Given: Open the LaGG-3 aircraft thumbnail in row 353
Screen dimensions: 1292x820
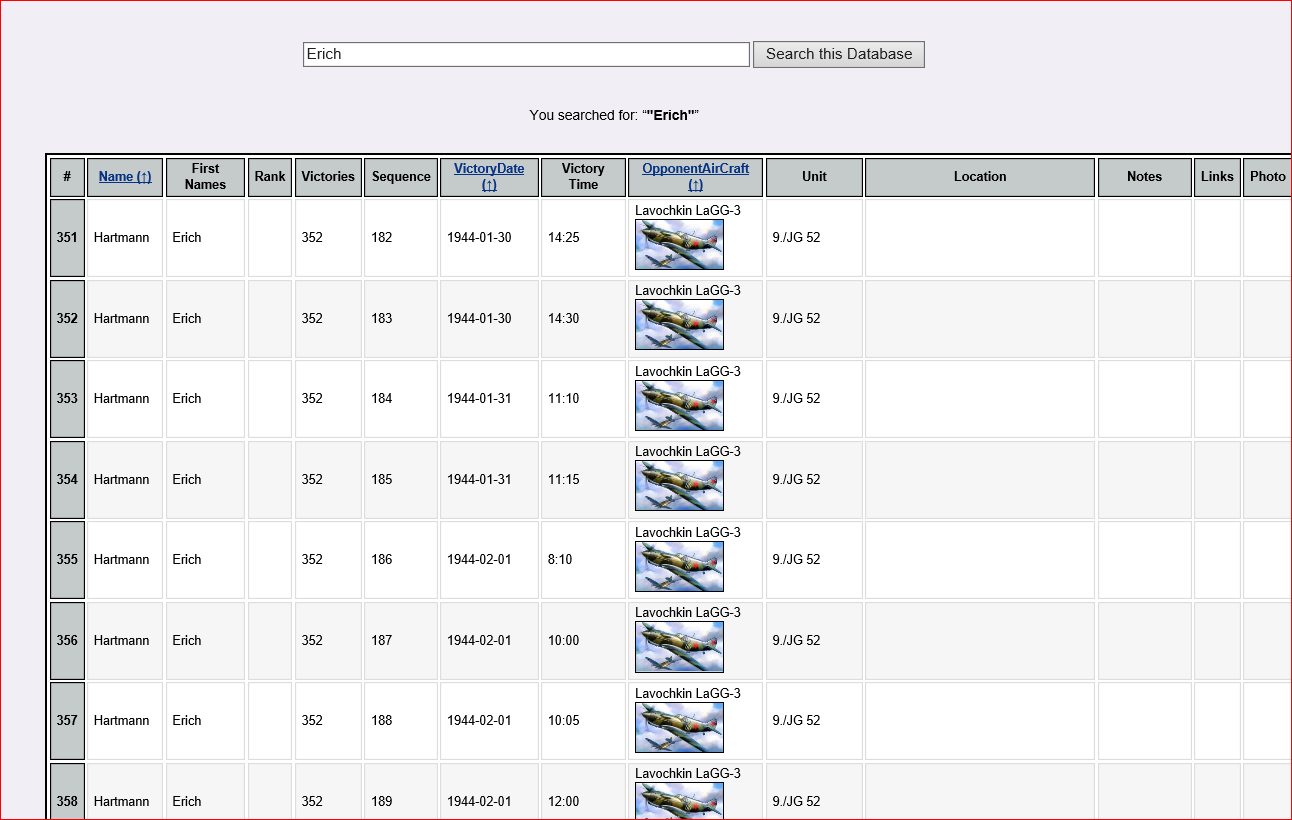Looking at the screenshot, I should click(679, 406).
